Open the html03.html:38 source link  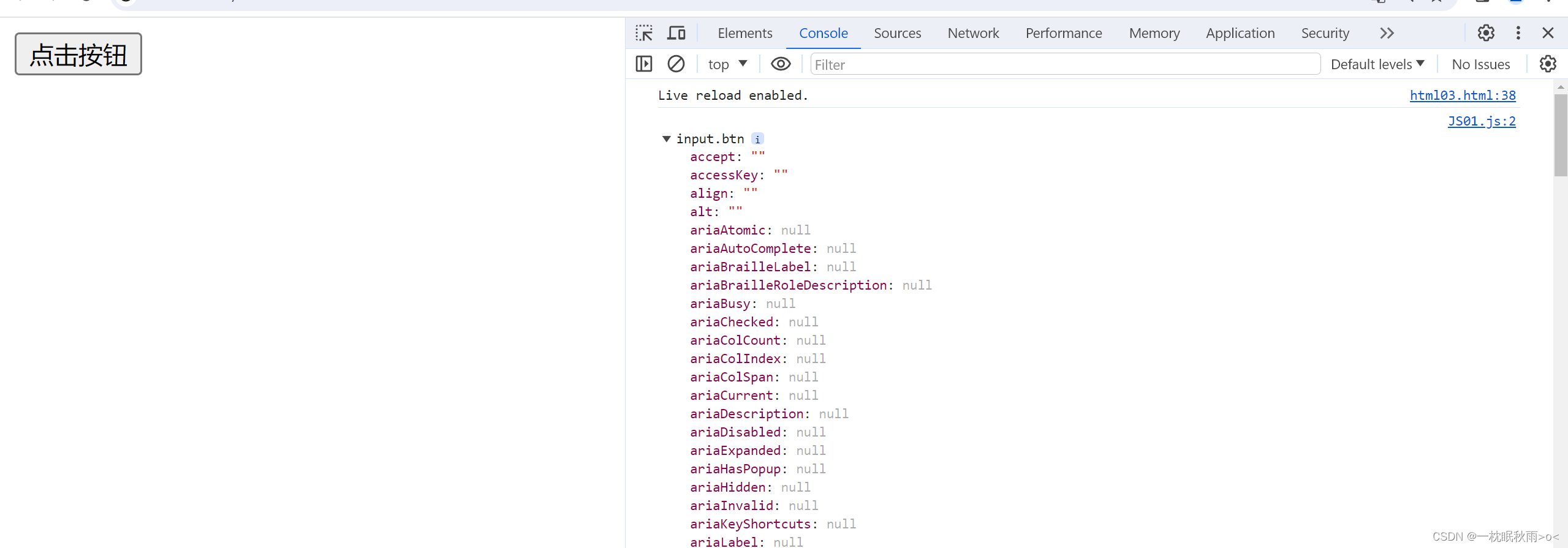pyautogui.click(x=1463, y=96)
